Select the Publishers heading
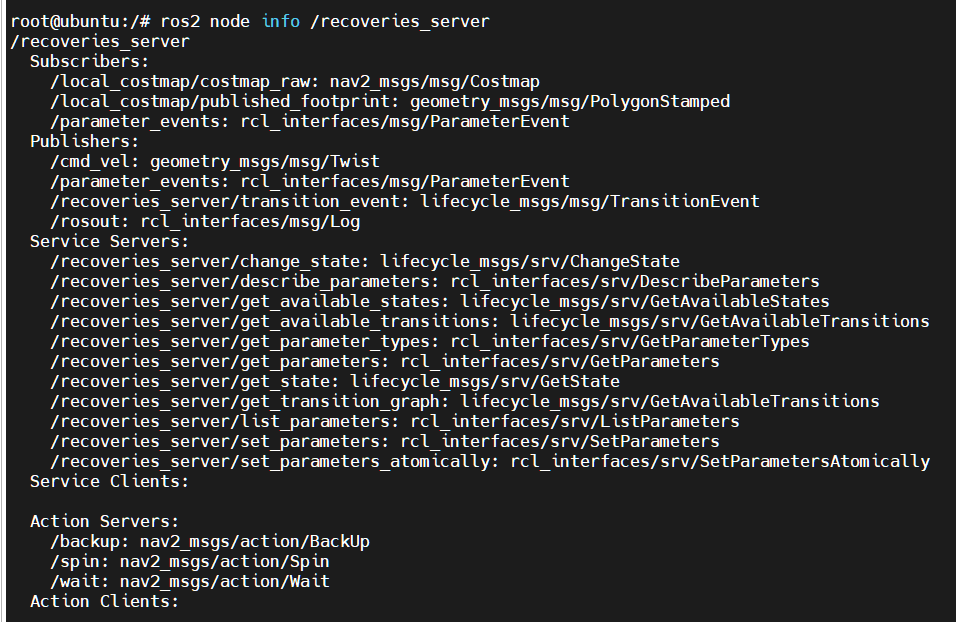Screen dimensions: 956x622 click(x=85, y=141)
